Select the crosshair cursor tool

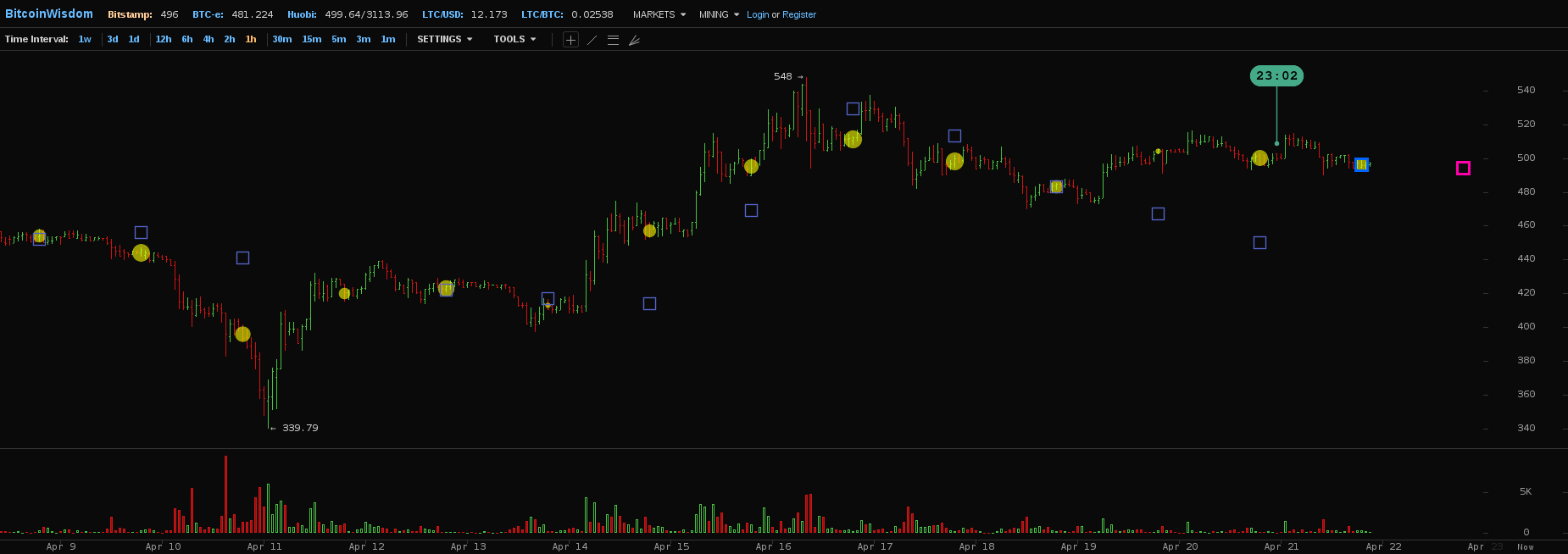click(570, 40)
